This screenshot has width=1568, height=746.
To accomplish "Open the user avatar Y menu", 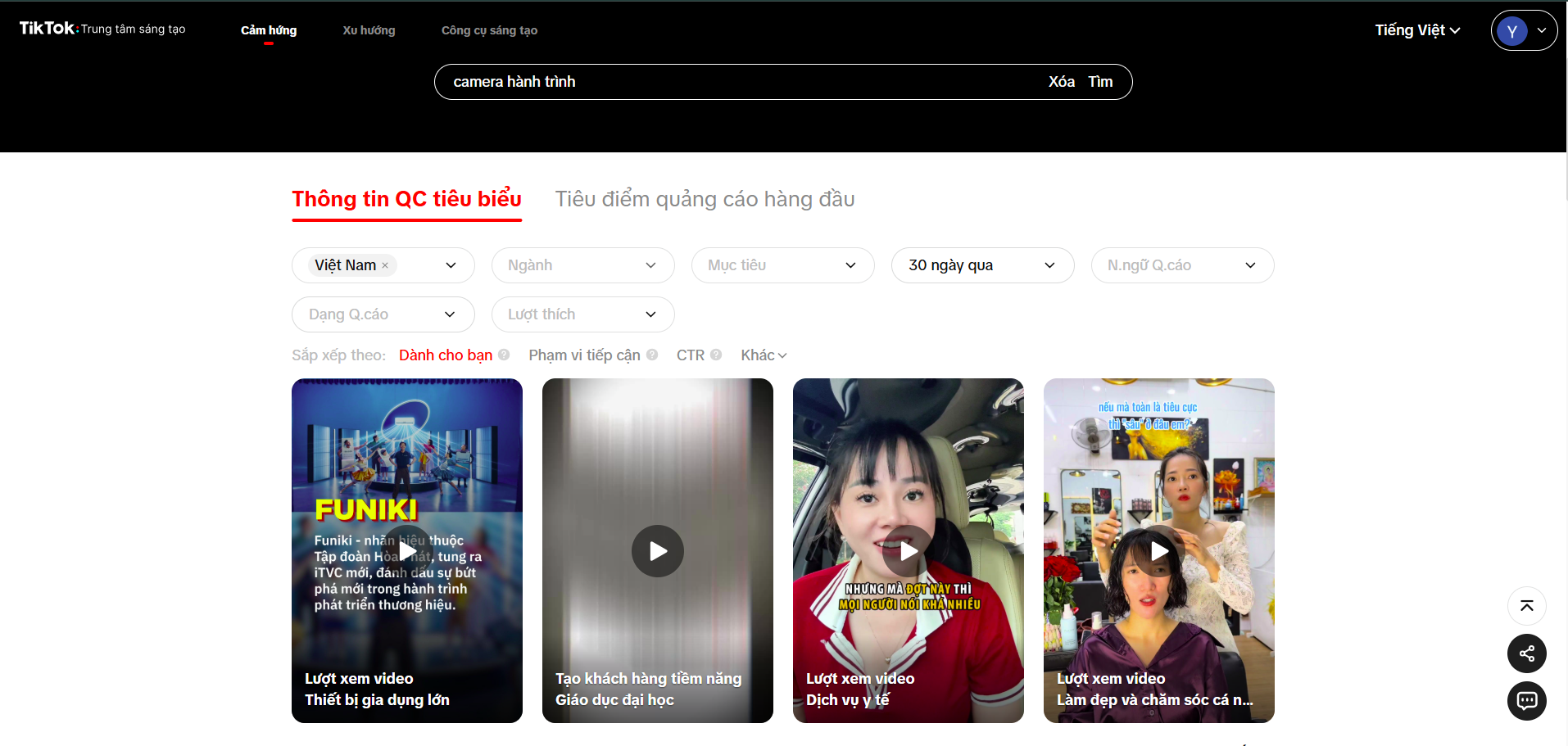I will coord(1524,30).
